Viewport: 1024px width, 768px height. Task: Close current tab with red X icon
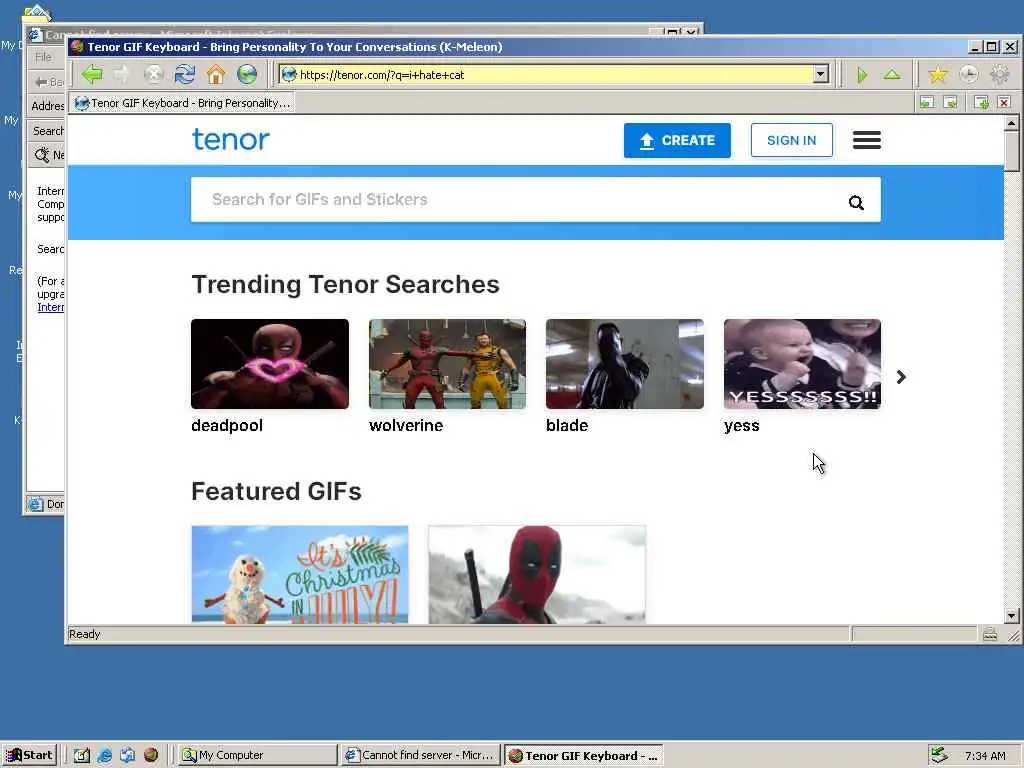(1004, 103)
